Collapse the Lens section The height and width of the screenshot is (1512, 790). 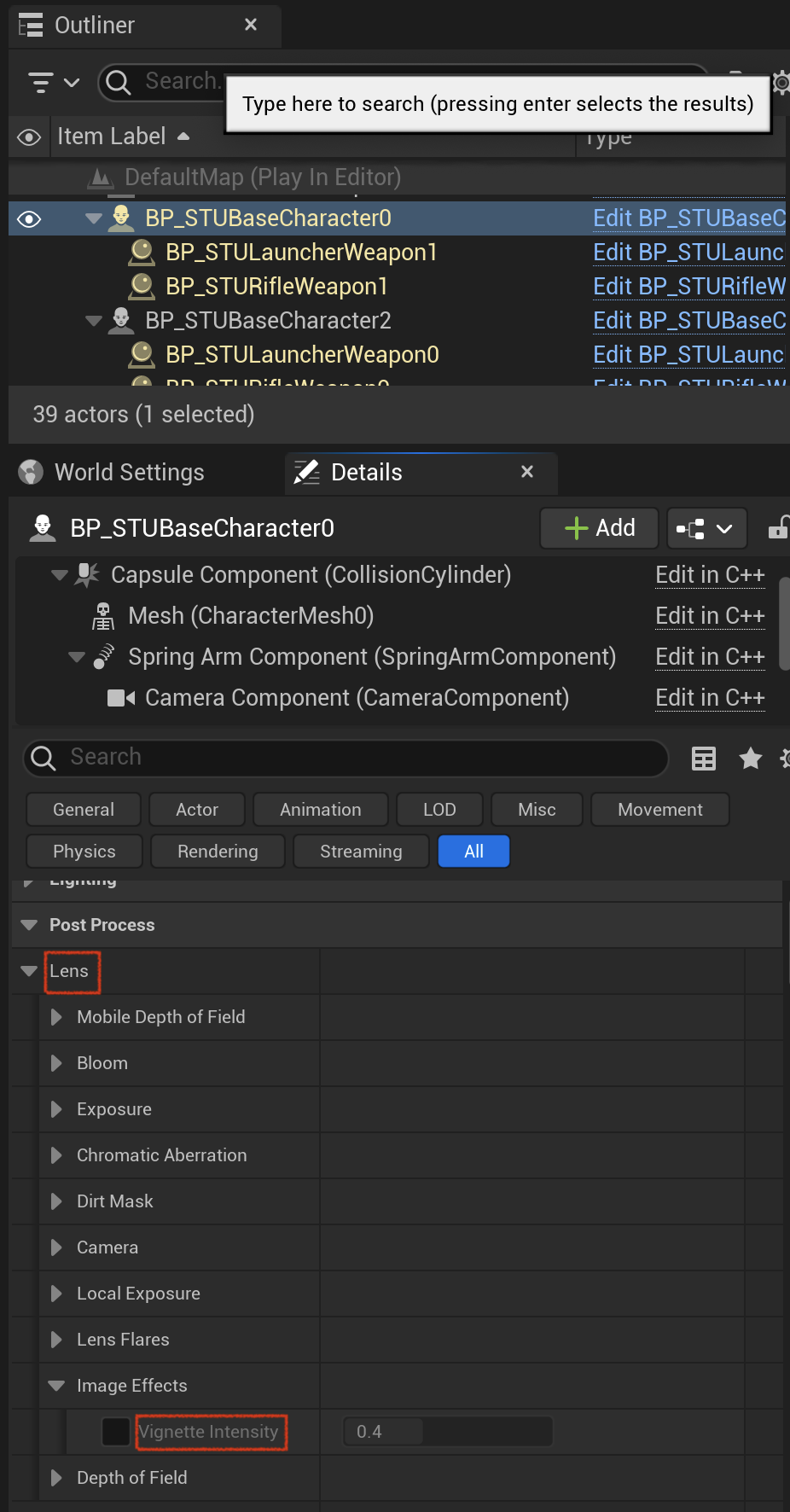pos(29,971)
